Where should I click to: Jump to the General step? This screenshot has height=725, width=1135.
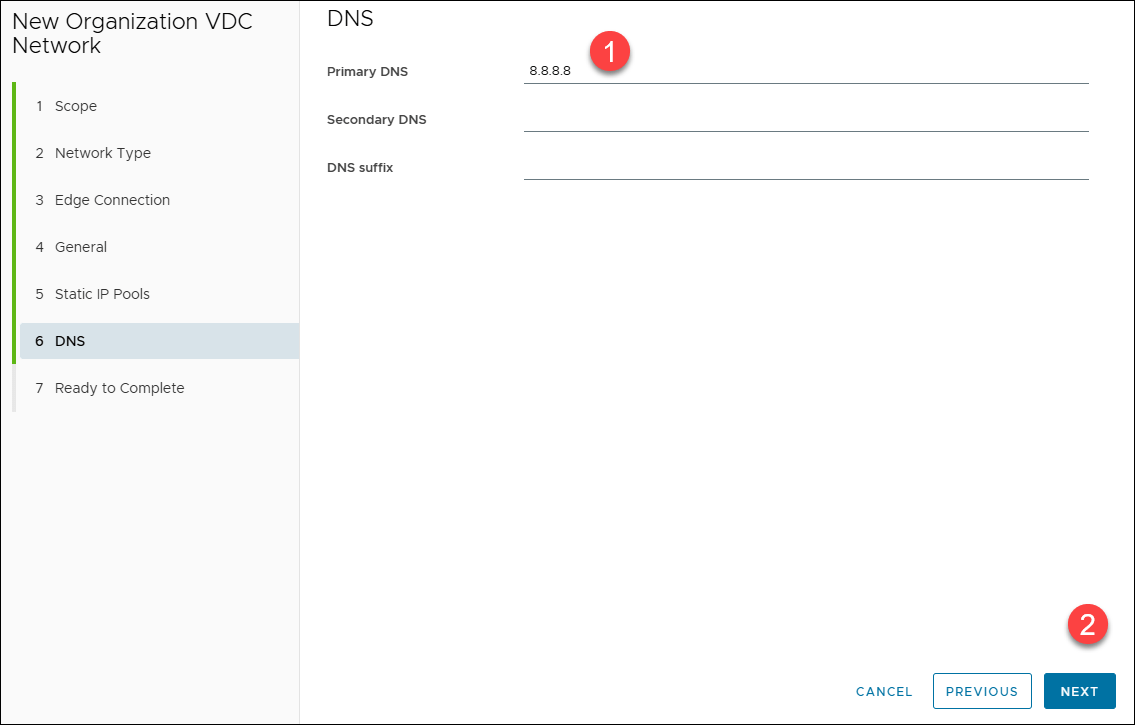click(x=80, y=247)
